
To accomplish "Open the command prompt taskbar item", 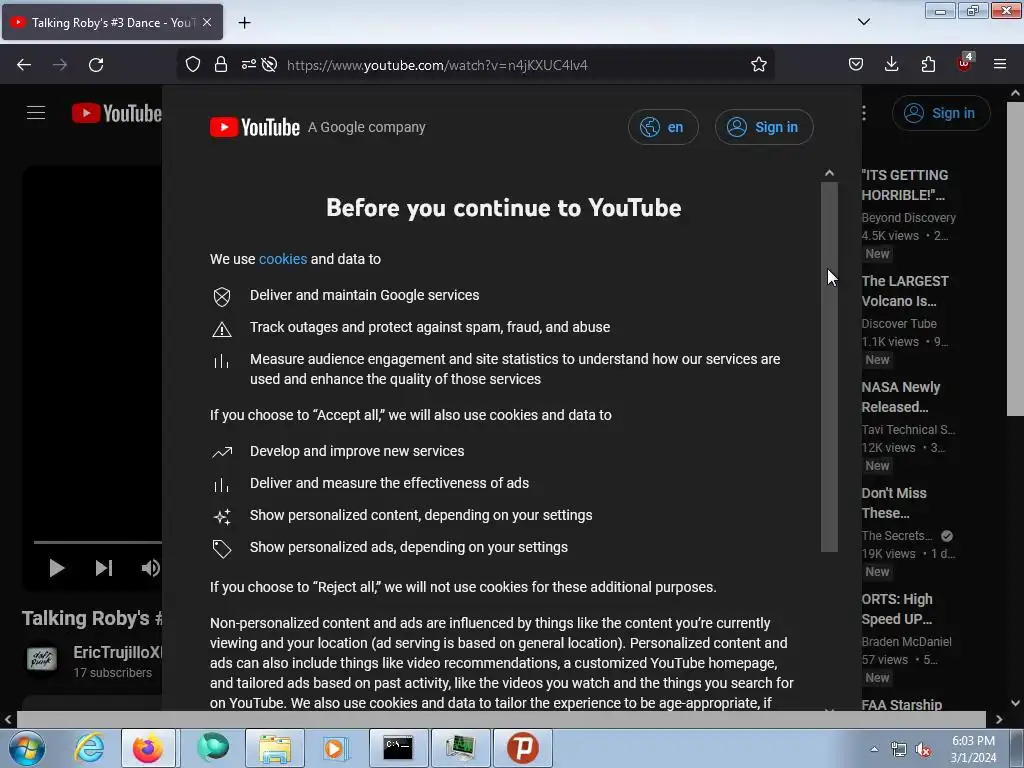I will pyautogui.click(x=398, y=748).
